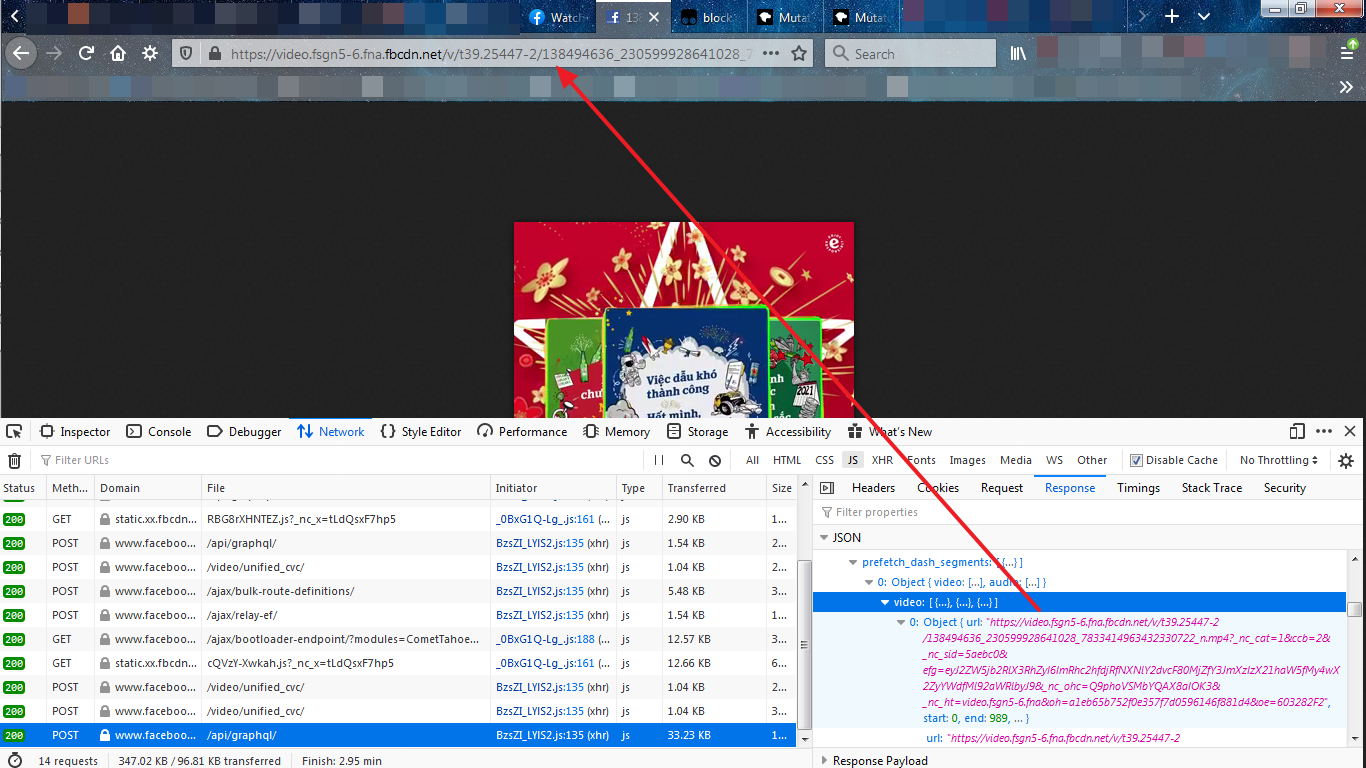
Task: Open the Library bookmarks icon
Action: point(1018,54)
